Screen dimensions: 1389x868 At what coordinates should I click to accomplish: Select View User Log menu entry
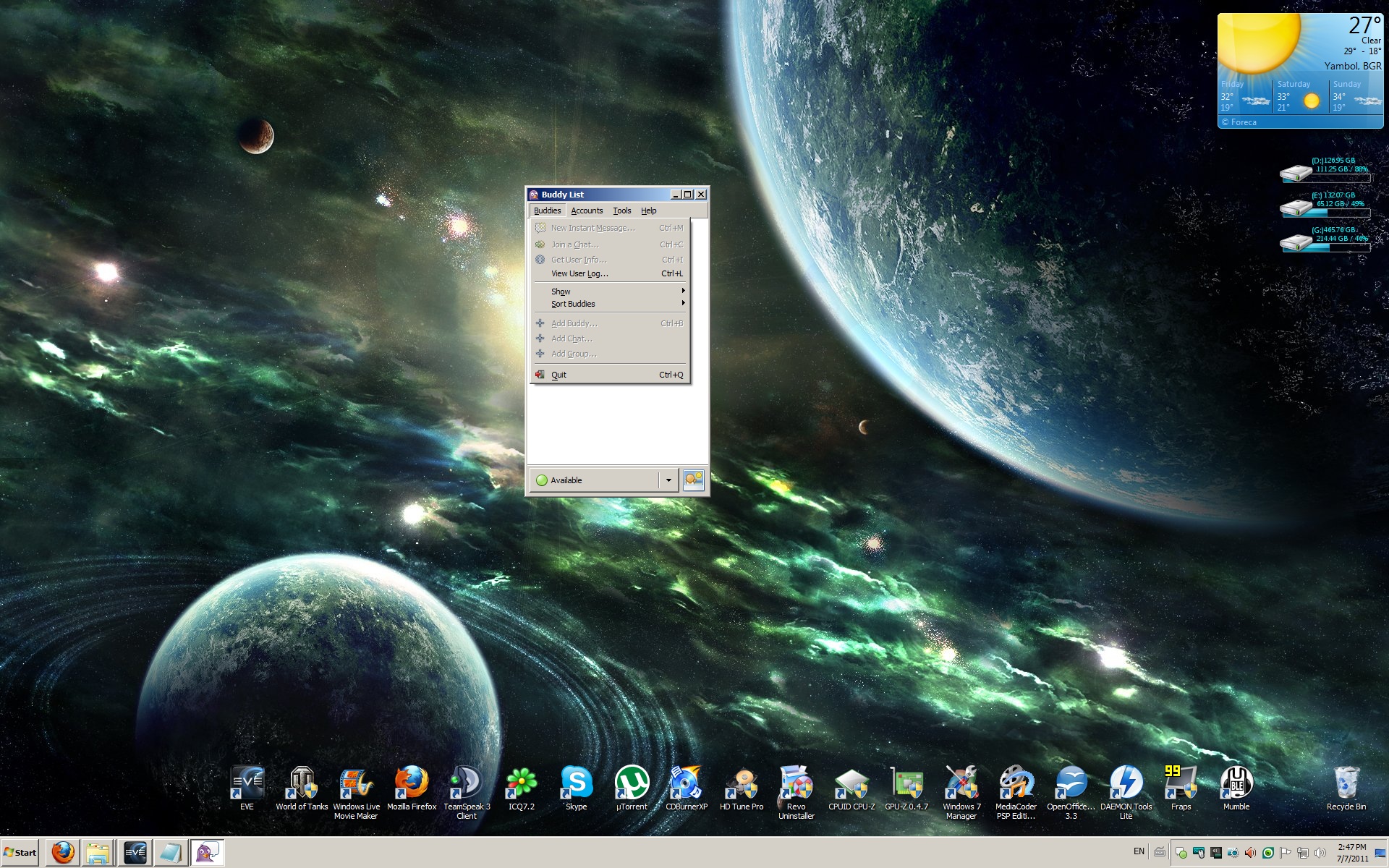click(x=579, y=273)
